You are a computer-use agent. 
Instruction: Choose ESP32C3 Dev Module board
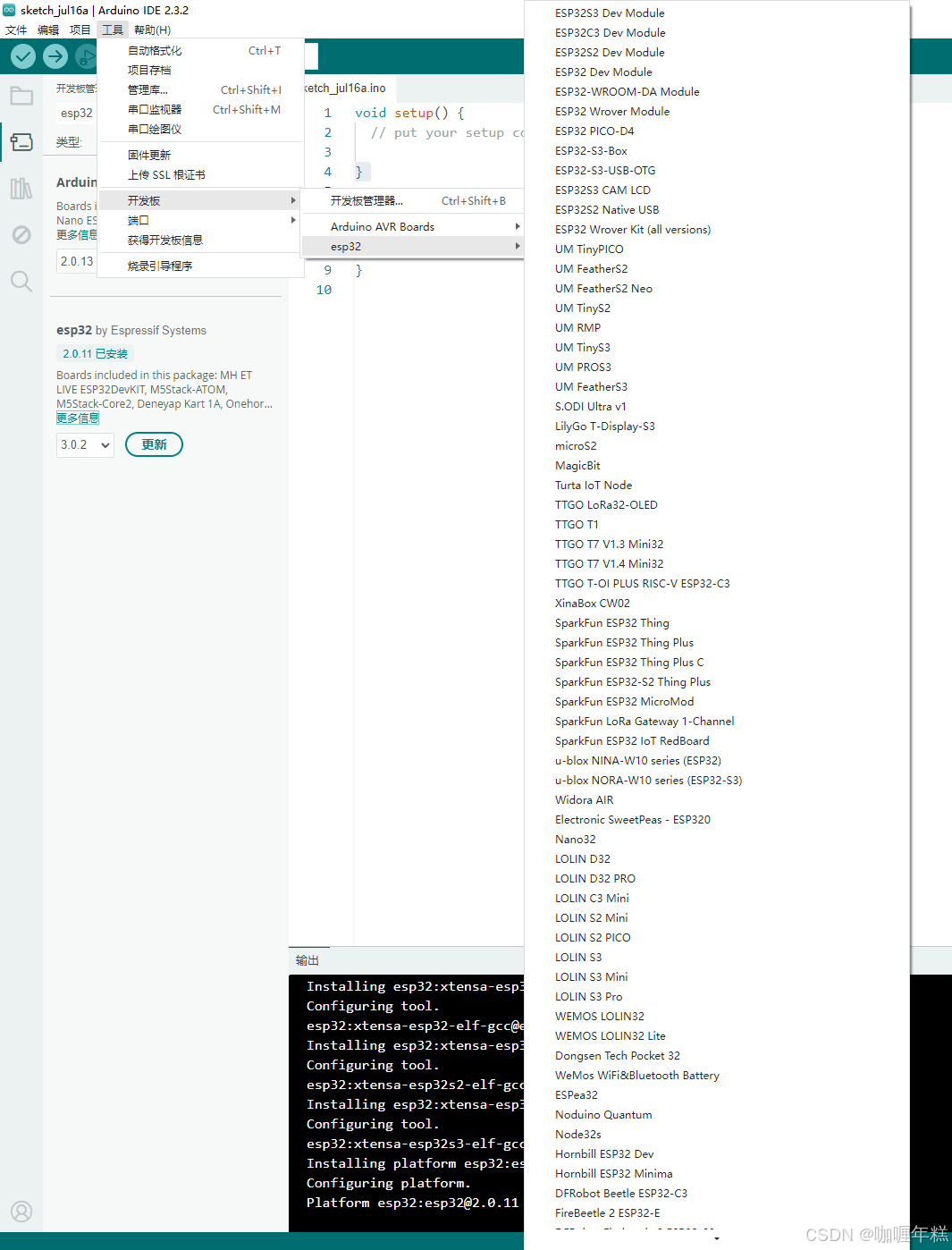coord(717,33)
